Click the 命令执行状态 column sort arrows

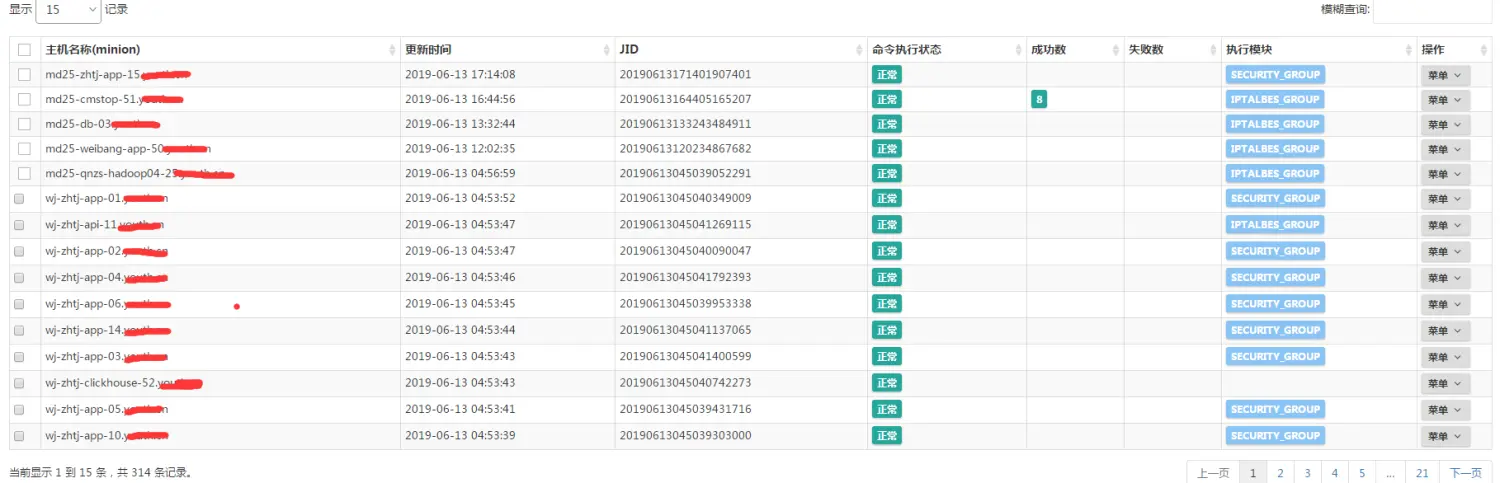click(x=1019, y=50)
